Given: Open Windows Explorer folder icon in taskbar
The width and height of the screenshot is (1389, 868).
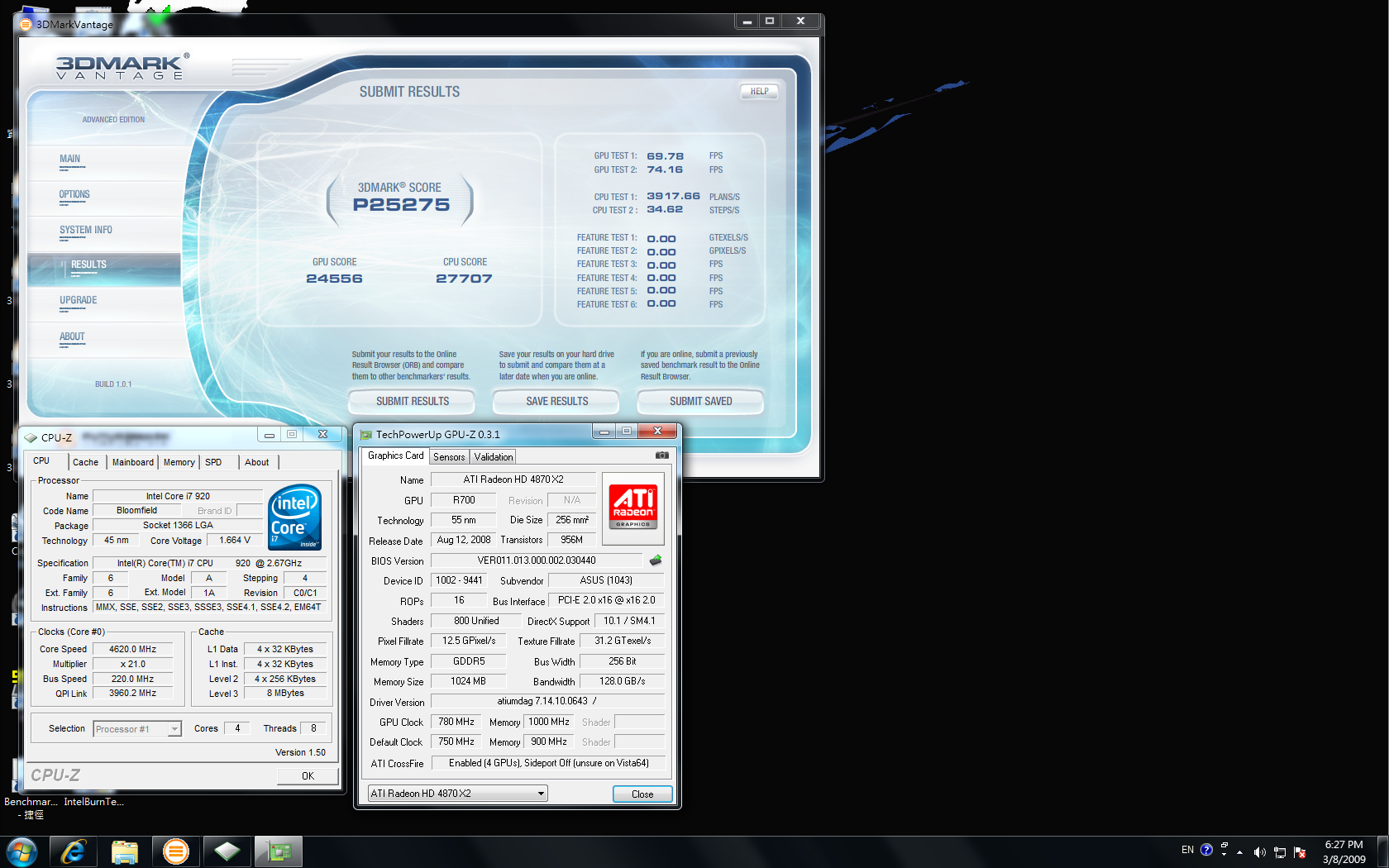Looking at the screenshot, I should pos(124,851).
